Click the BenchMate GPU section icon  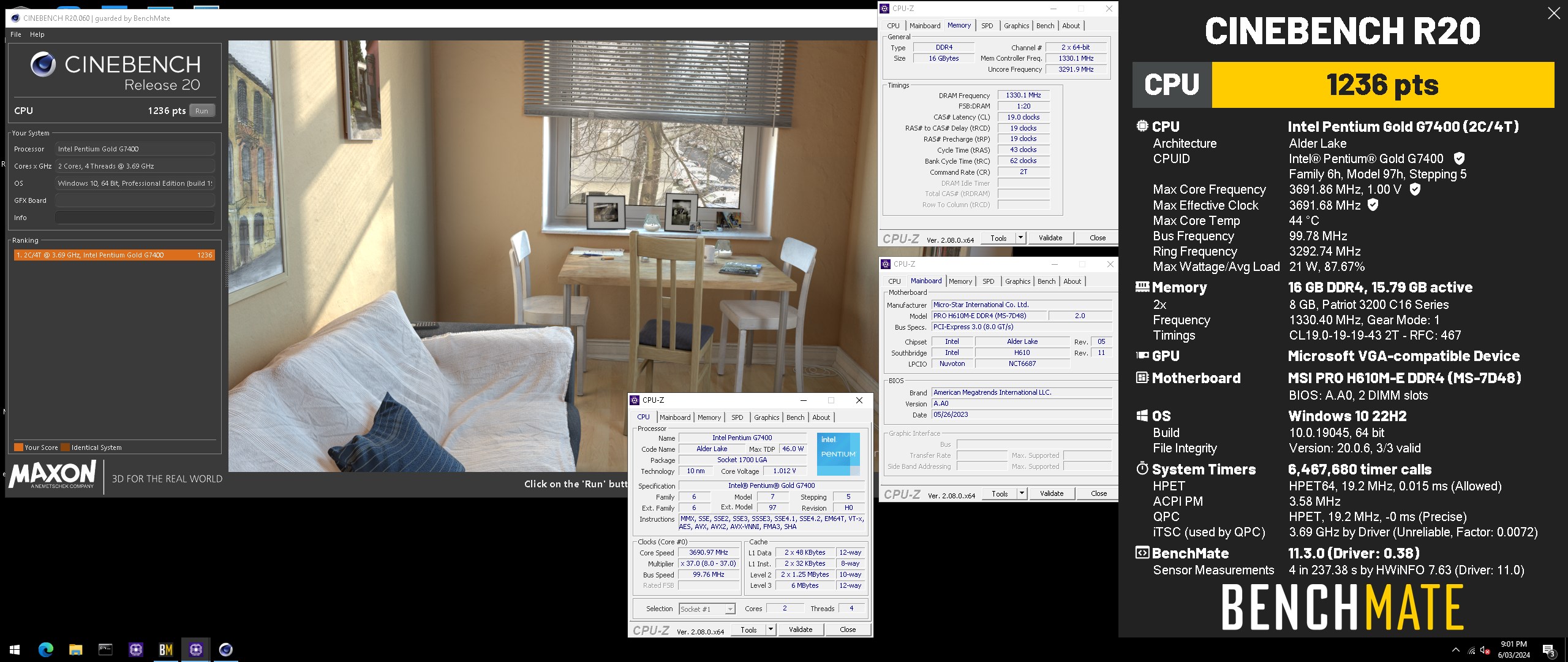pos(1142,356)
